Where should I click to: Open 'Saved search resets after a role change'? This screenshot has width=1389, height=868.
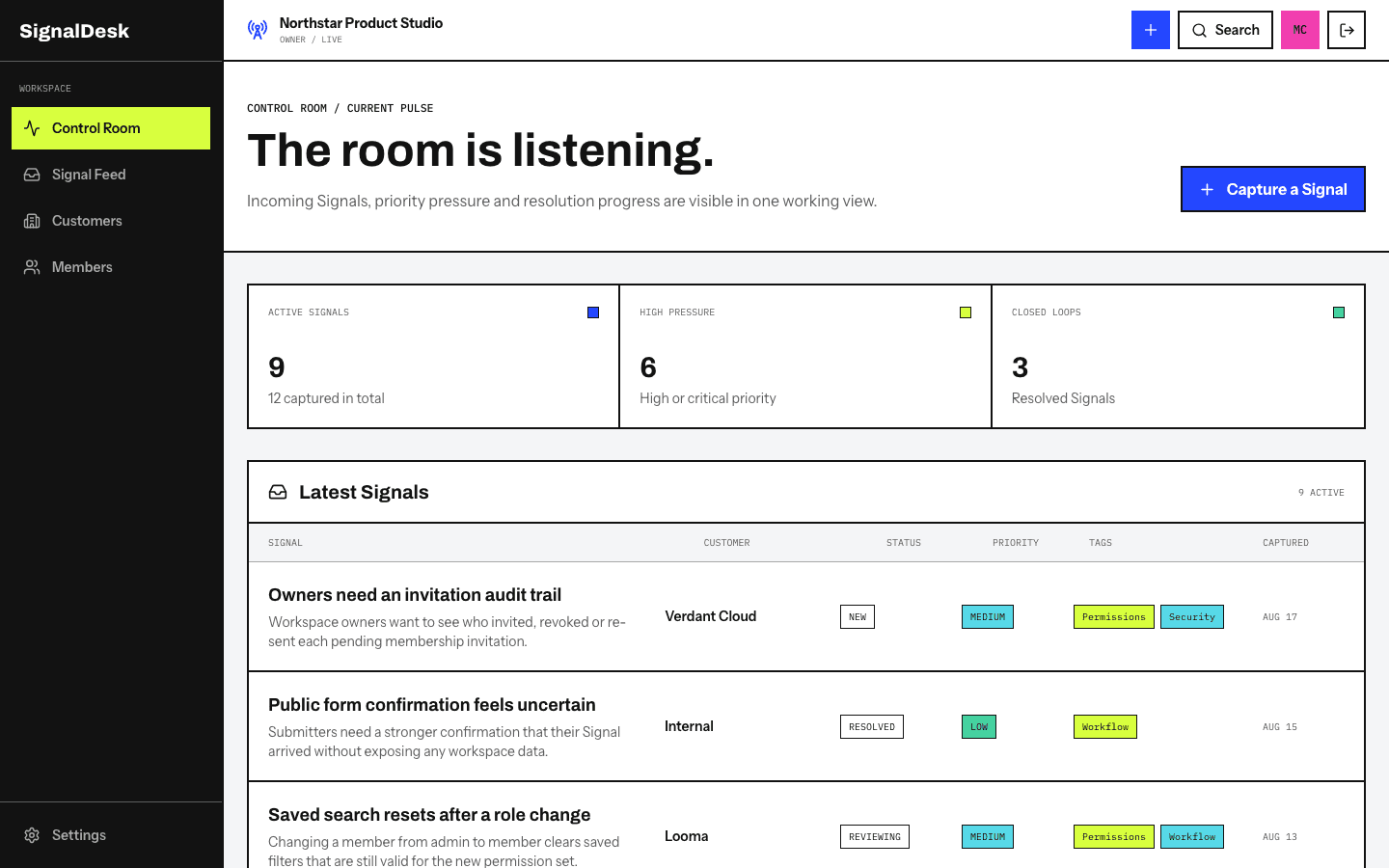coord(429,815)
